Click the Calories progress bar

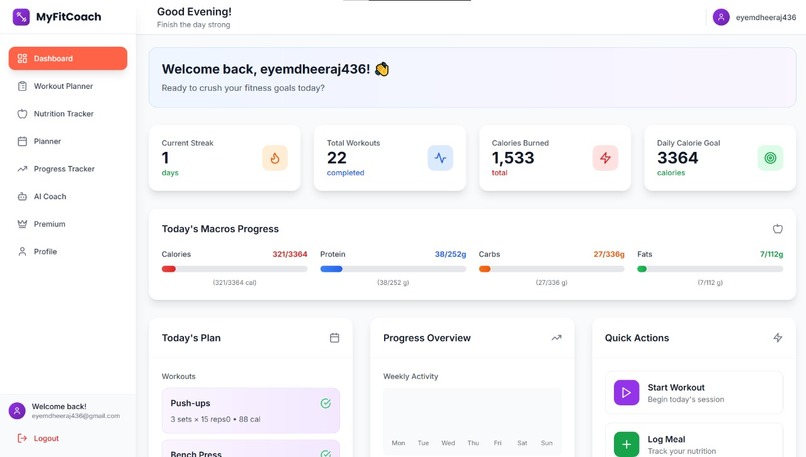tap(234, 269)
